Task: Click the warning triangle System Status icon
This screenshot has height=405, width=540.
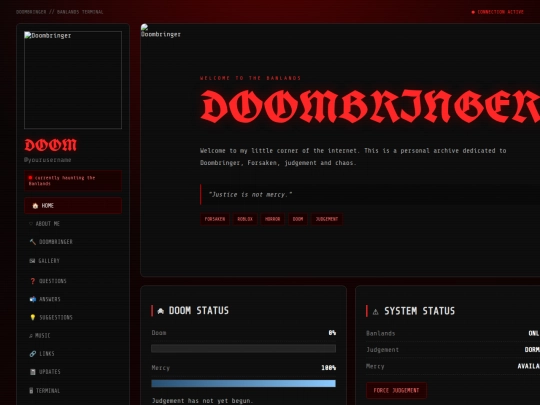Action: [x=376, y=312]
